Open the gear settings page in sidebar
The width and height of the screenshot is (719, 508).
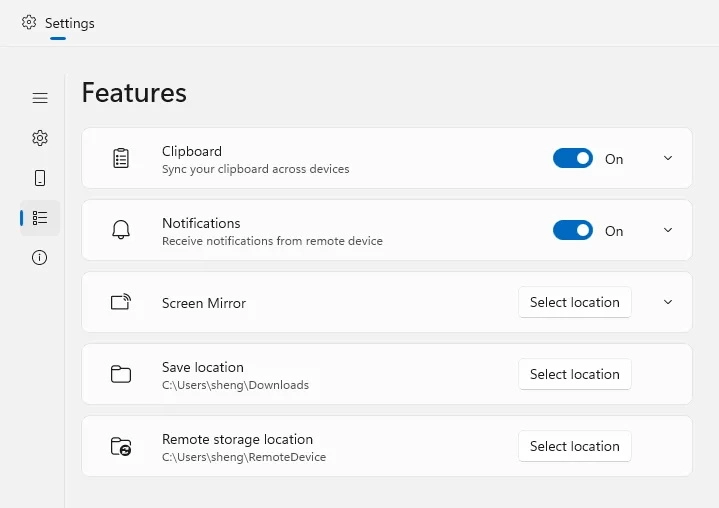point(40,138)
